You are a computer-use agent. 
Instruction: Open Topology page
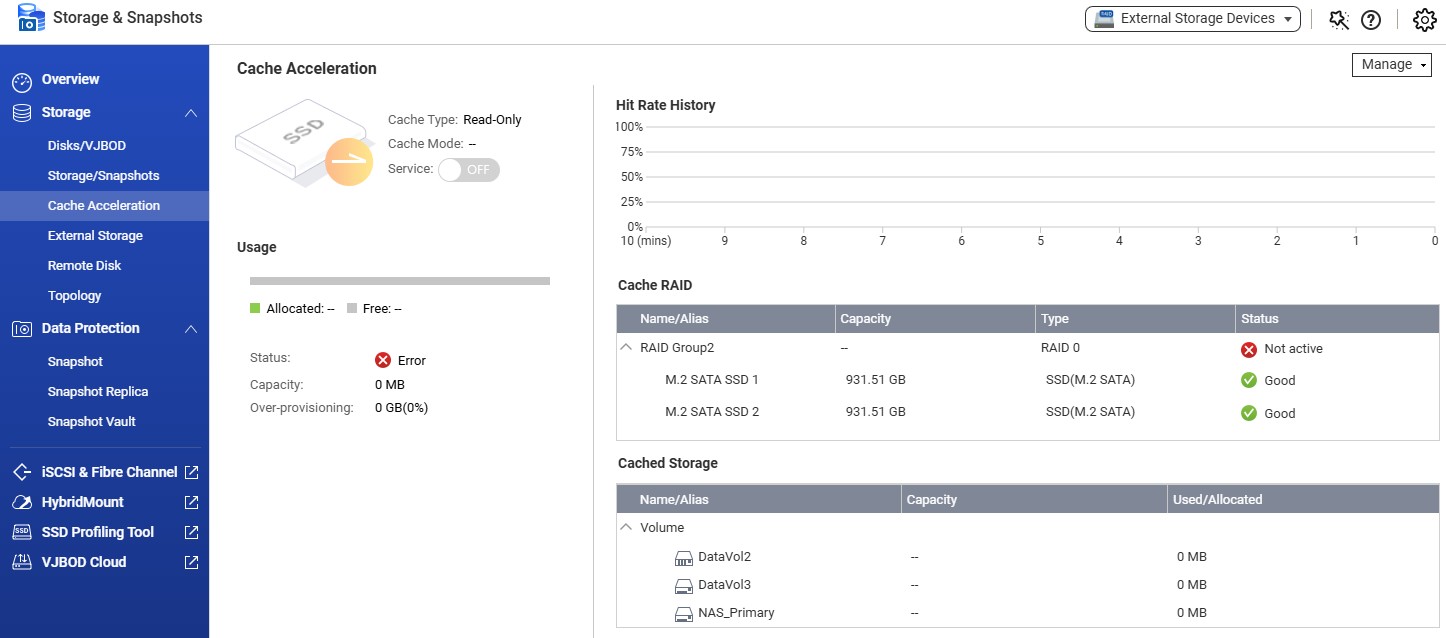75,296
